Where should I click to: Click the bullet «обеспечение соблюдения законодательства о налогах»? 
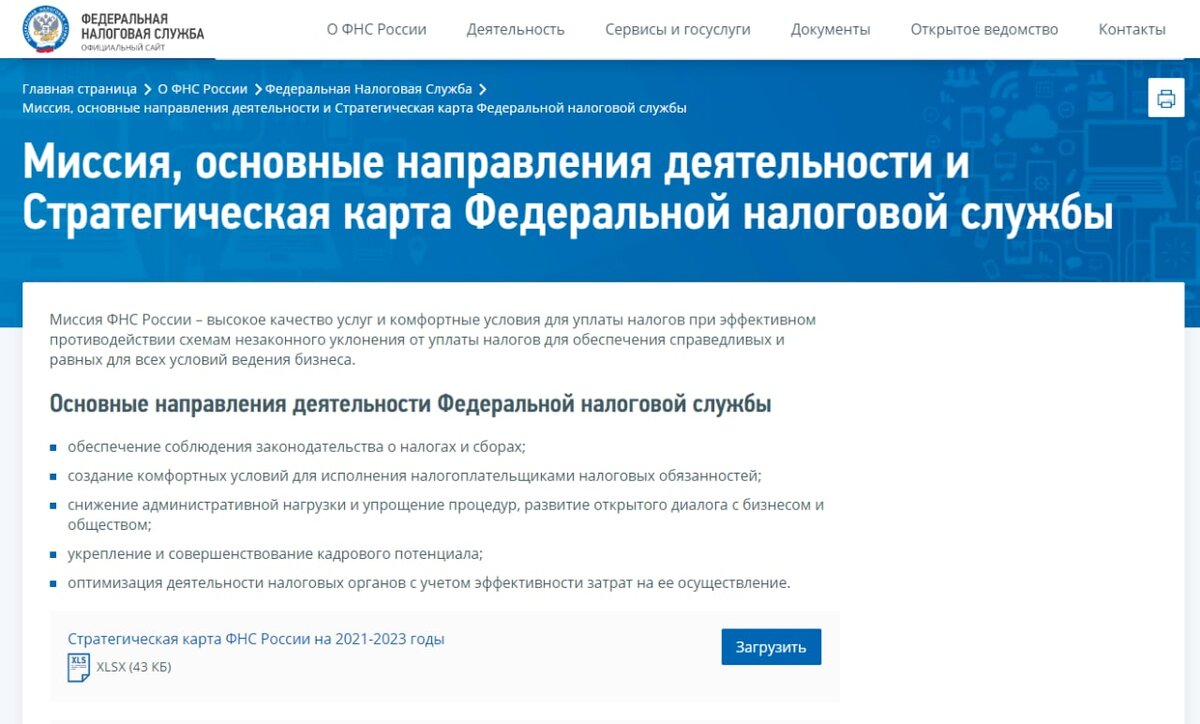(x=297, y=447)
